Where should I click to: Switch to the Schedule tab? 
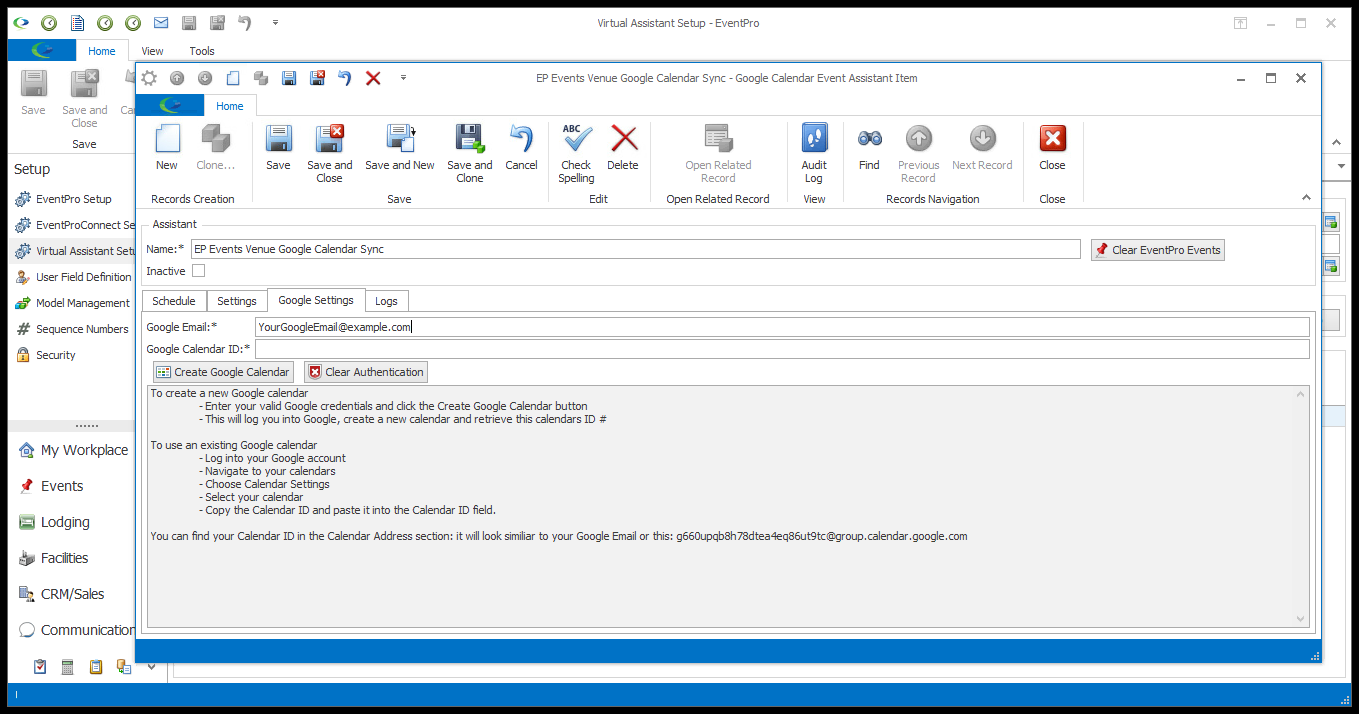coord(174,301)
